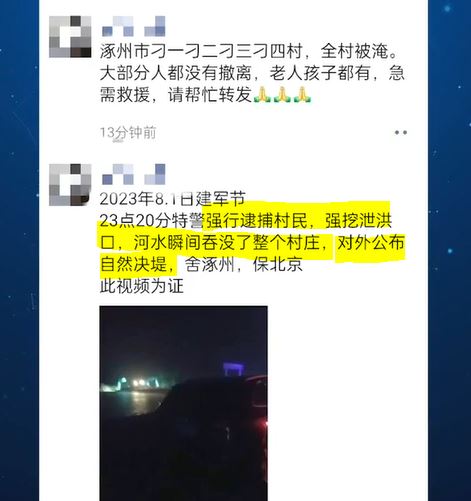Tap the second post's pixelated avatar
The image size is (471, 501).
(x=70, y=185)
